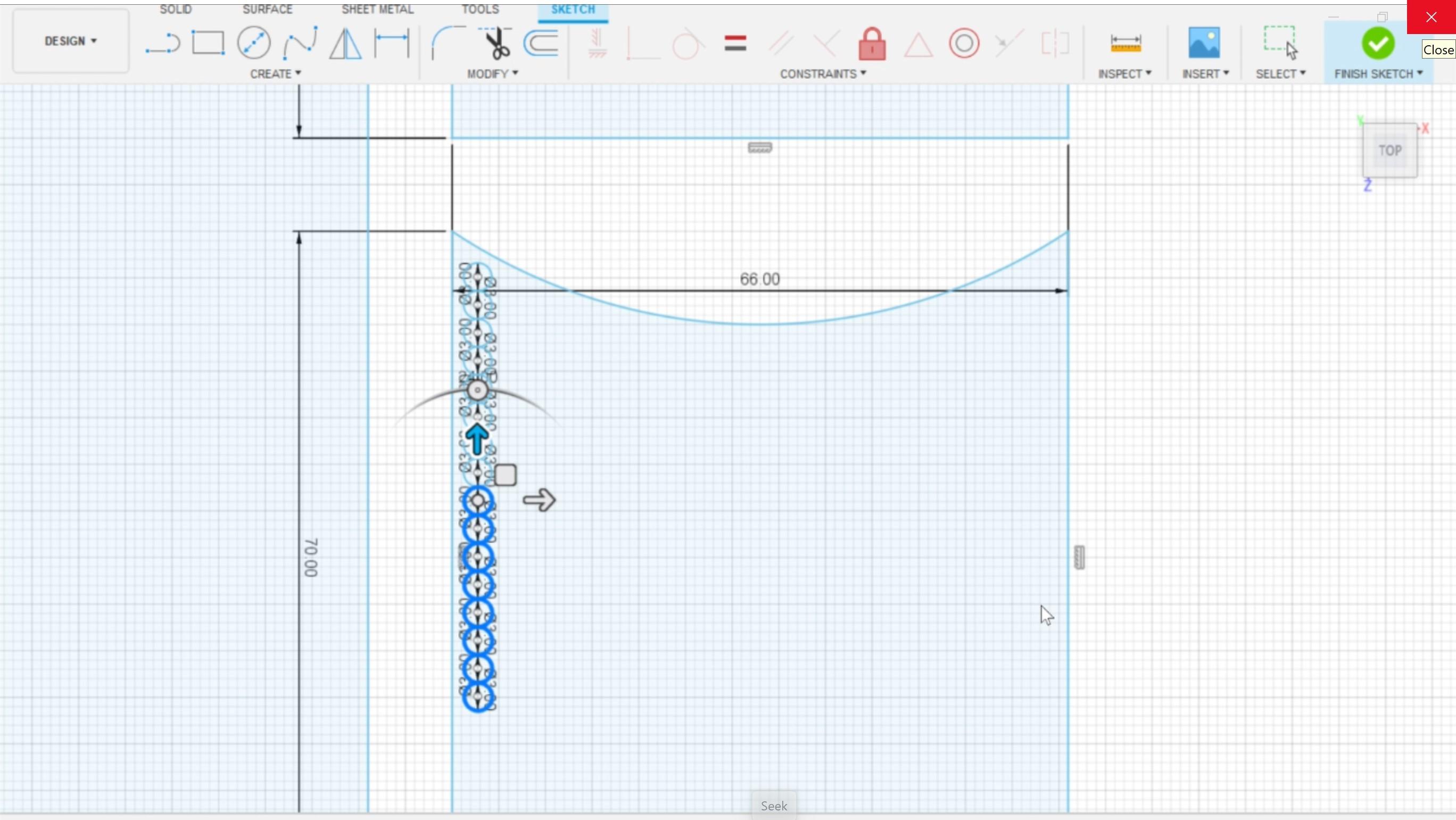
Task: Open the DESIGN workspace menu
Action: click(x=71, y=40)
